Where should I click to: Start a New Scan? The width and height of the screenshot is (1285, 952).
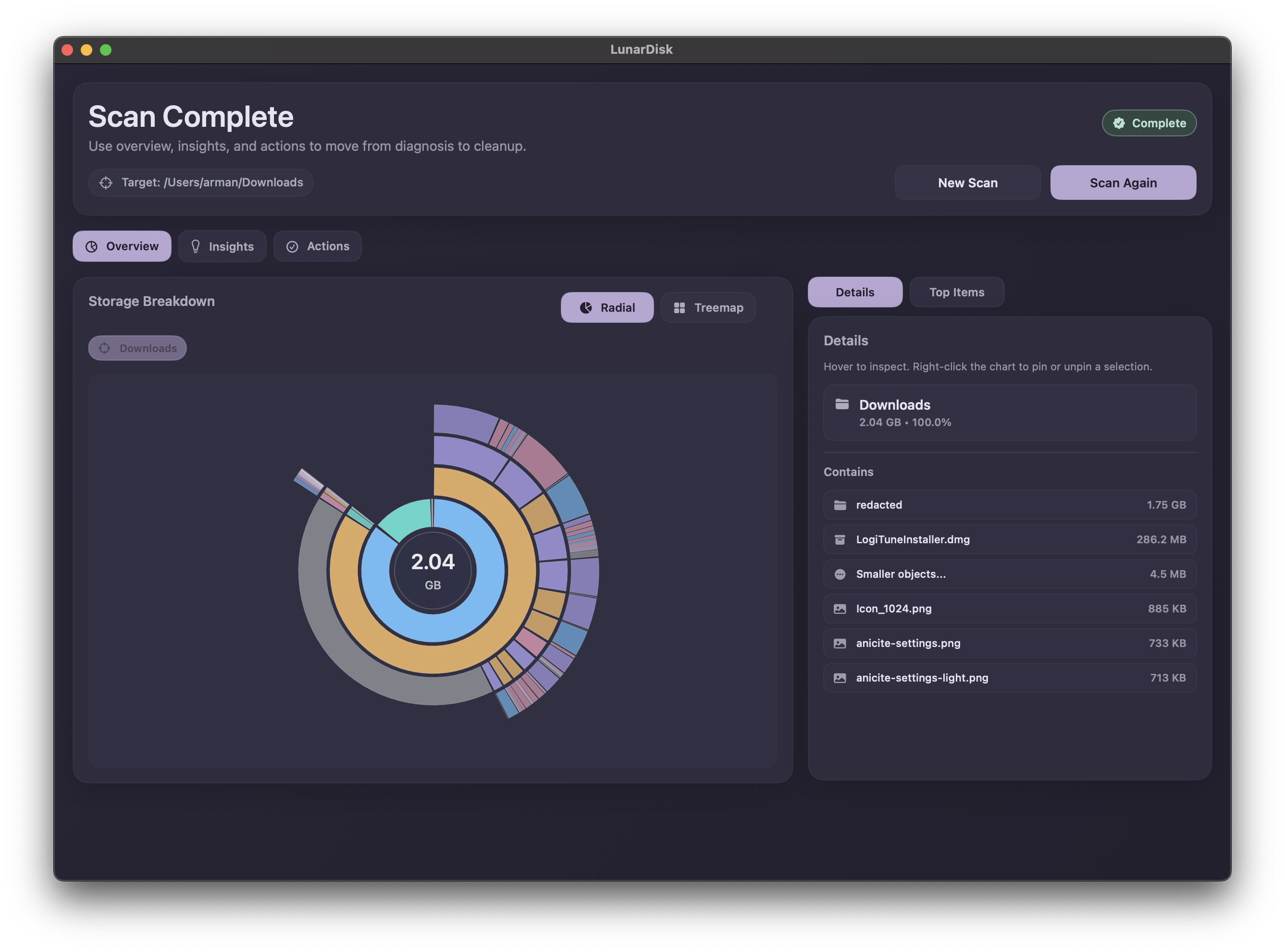967,183
